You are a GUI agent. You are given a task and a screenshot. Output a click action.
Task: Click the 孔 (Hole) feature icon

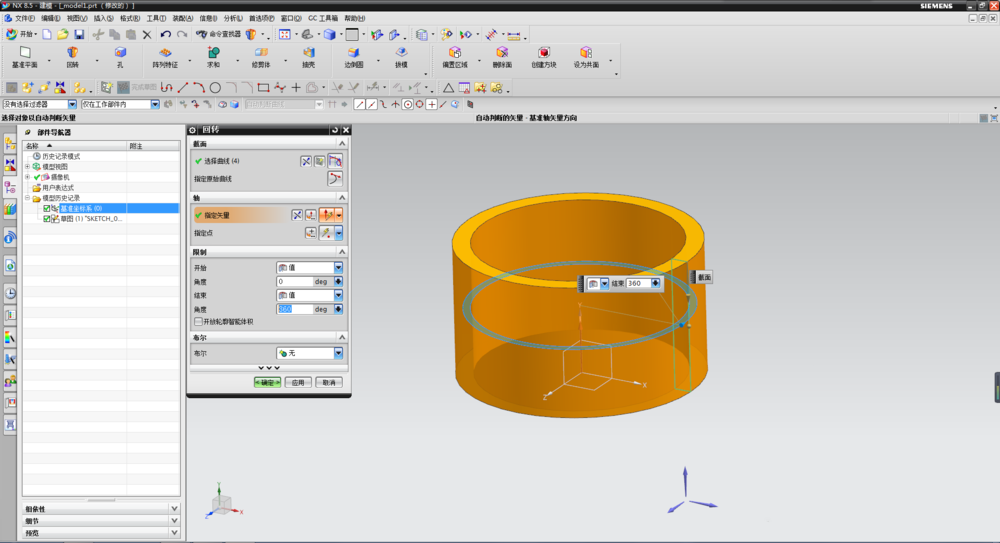coord(120,54)
